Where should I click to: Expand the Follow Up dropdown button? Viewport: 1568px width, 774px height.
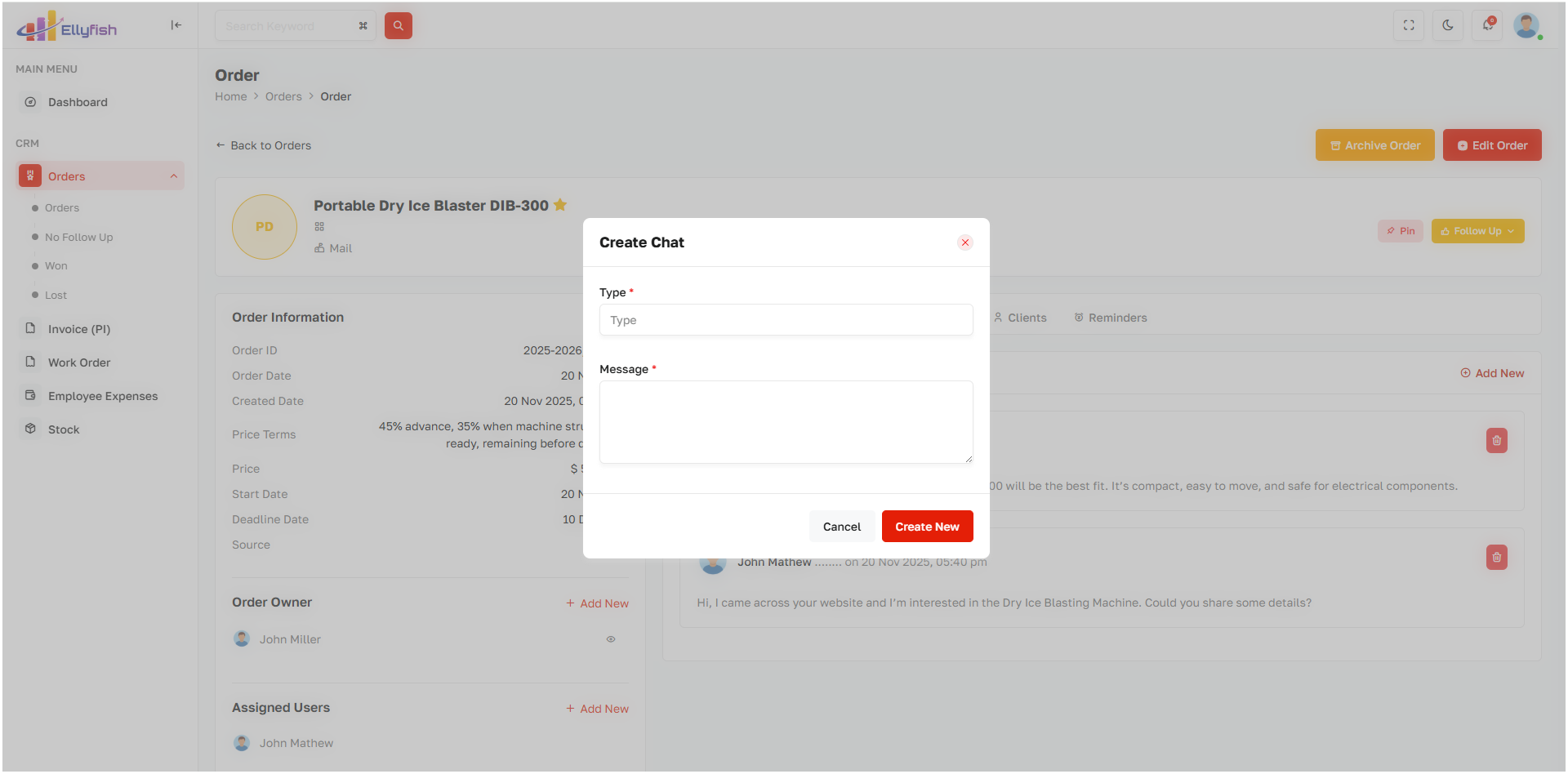pos(1477,231)
